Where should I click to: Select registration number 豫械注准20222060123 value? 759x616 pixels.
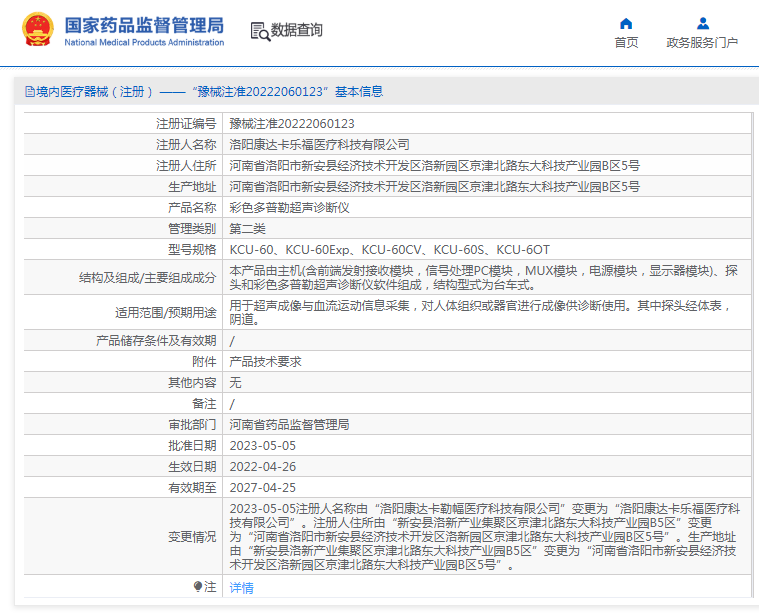click(x=292, y=124)
